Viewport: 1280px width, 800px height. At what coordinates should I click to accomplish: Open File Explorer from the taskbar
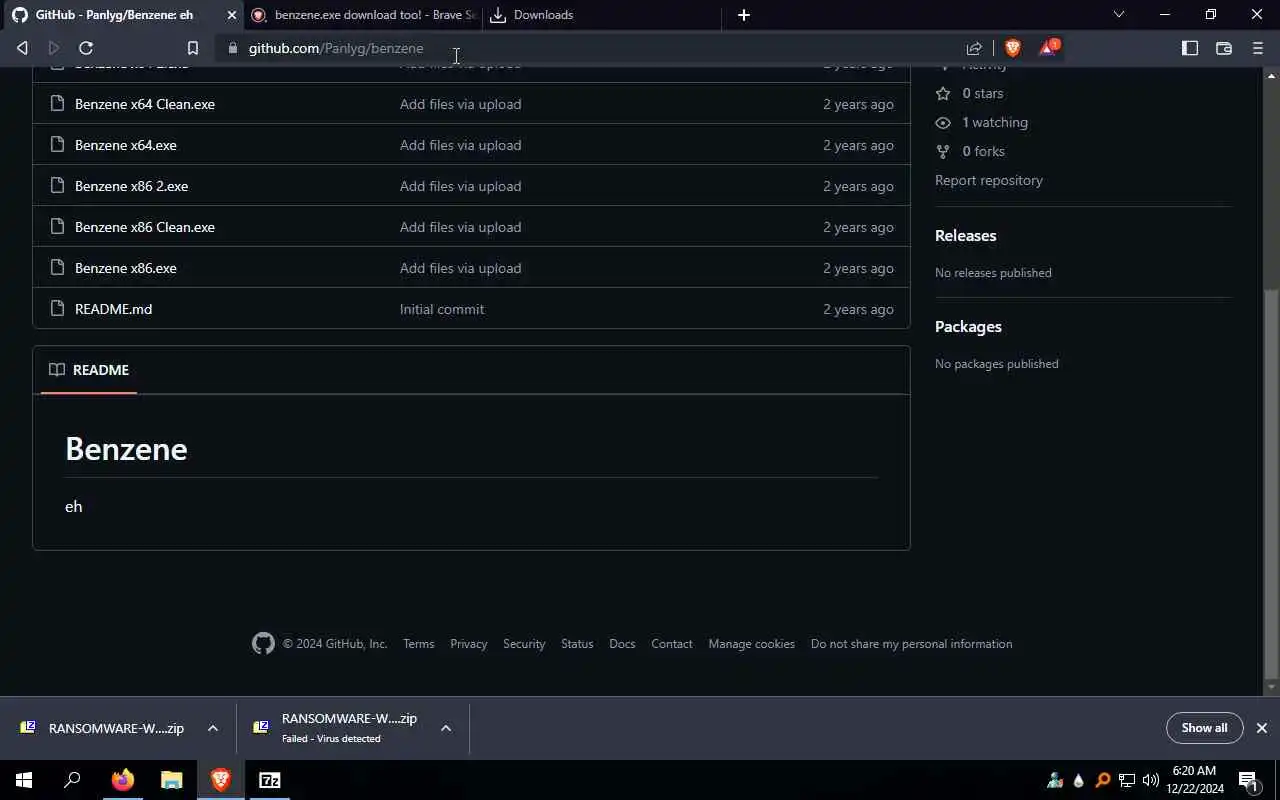[172, 780]
